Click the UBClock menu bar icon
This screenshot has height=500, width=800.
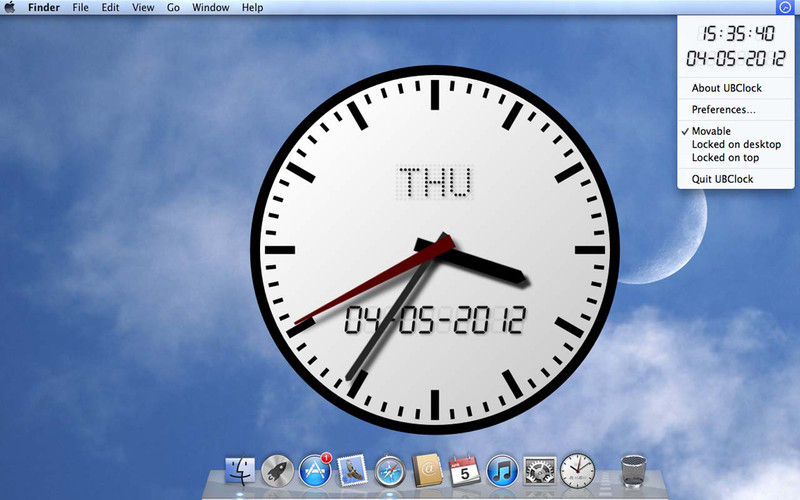coord(784,7)
